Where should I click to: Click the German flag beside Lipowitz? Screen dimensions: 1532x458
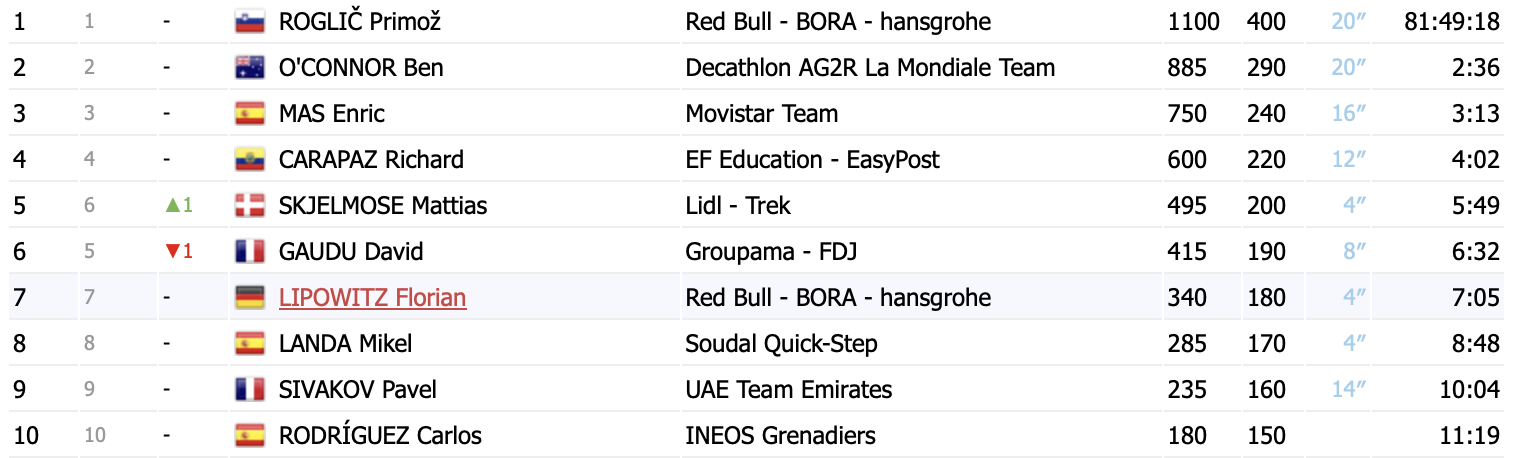[x=249, y=298]
